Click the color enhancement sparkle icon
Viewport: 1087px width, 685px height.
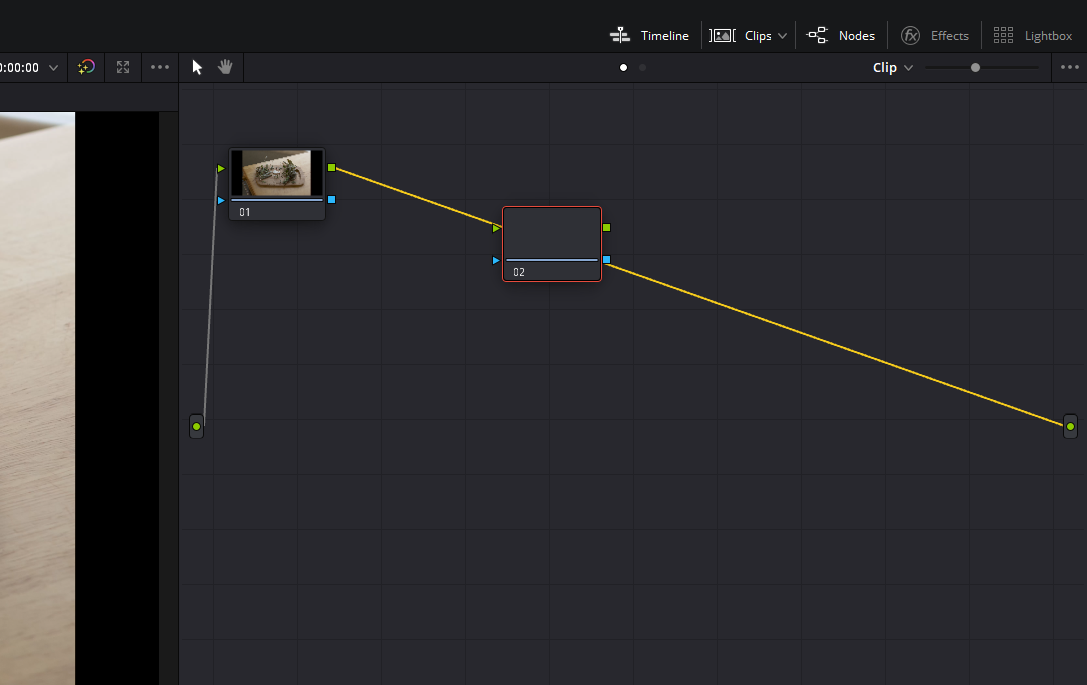click(x=87, y=67)
